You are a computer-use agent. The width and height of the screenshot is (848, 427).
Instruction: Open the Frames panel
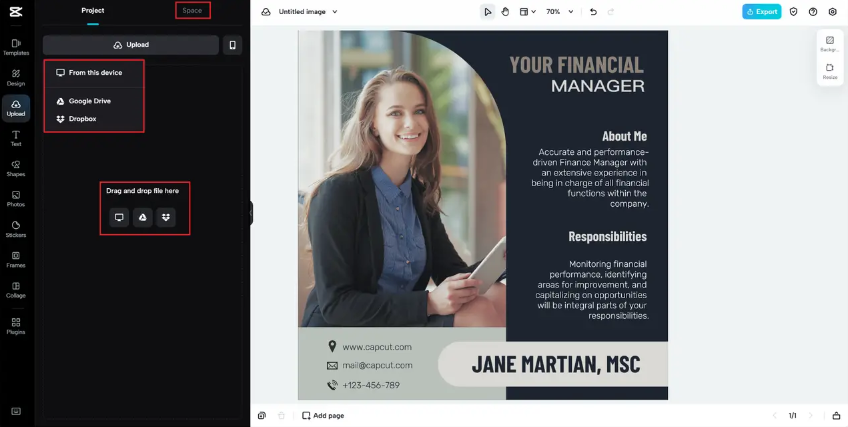(16, 259)
